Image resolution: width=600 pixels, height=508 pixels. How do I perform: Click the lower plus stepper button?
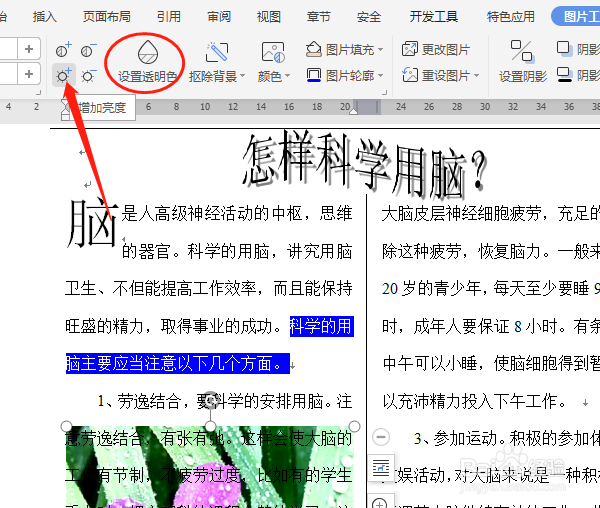[29, 74]
